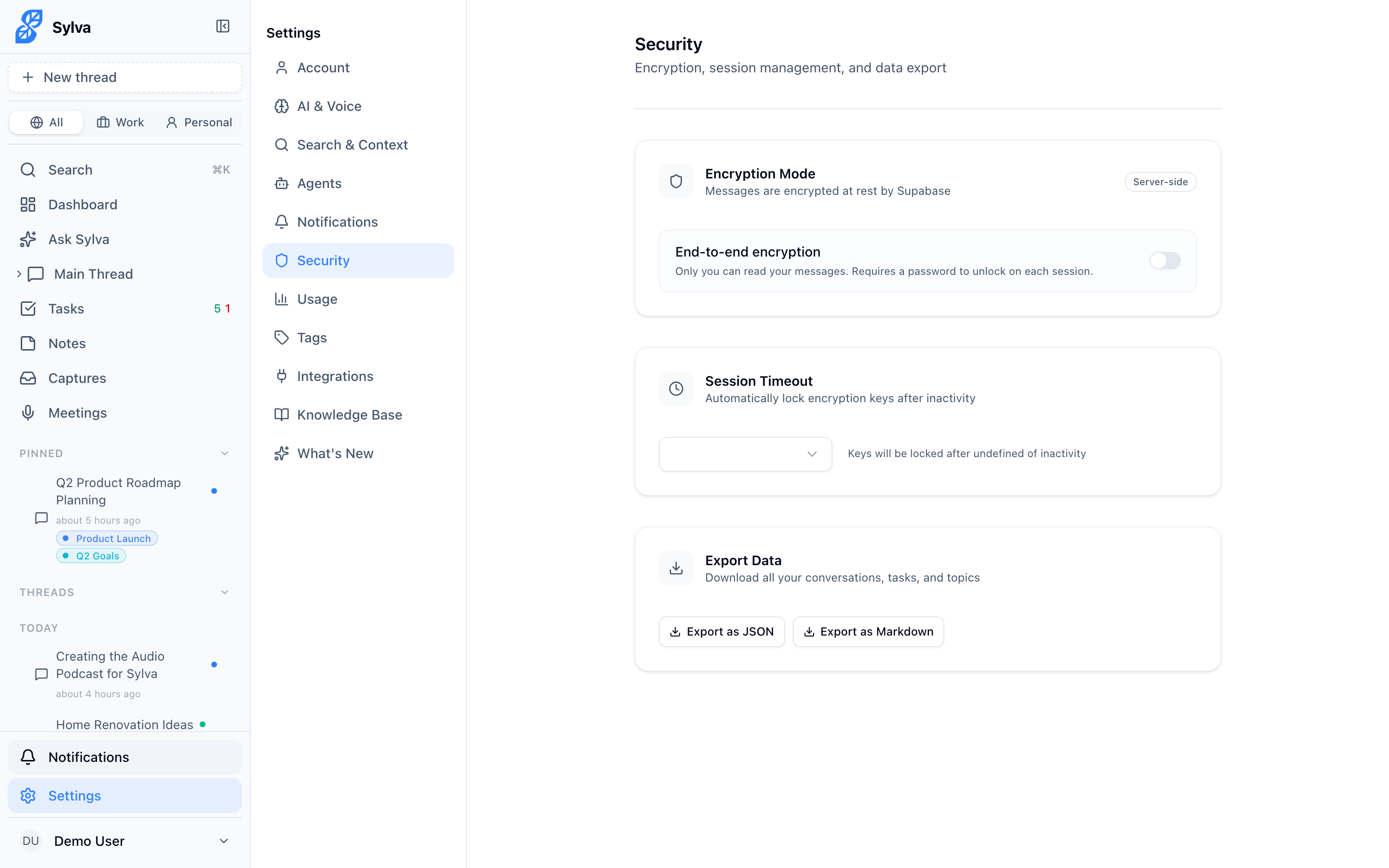Open Search in the sidebar
The width and height of the screenshot is (1389, 868).
(124, 170)
